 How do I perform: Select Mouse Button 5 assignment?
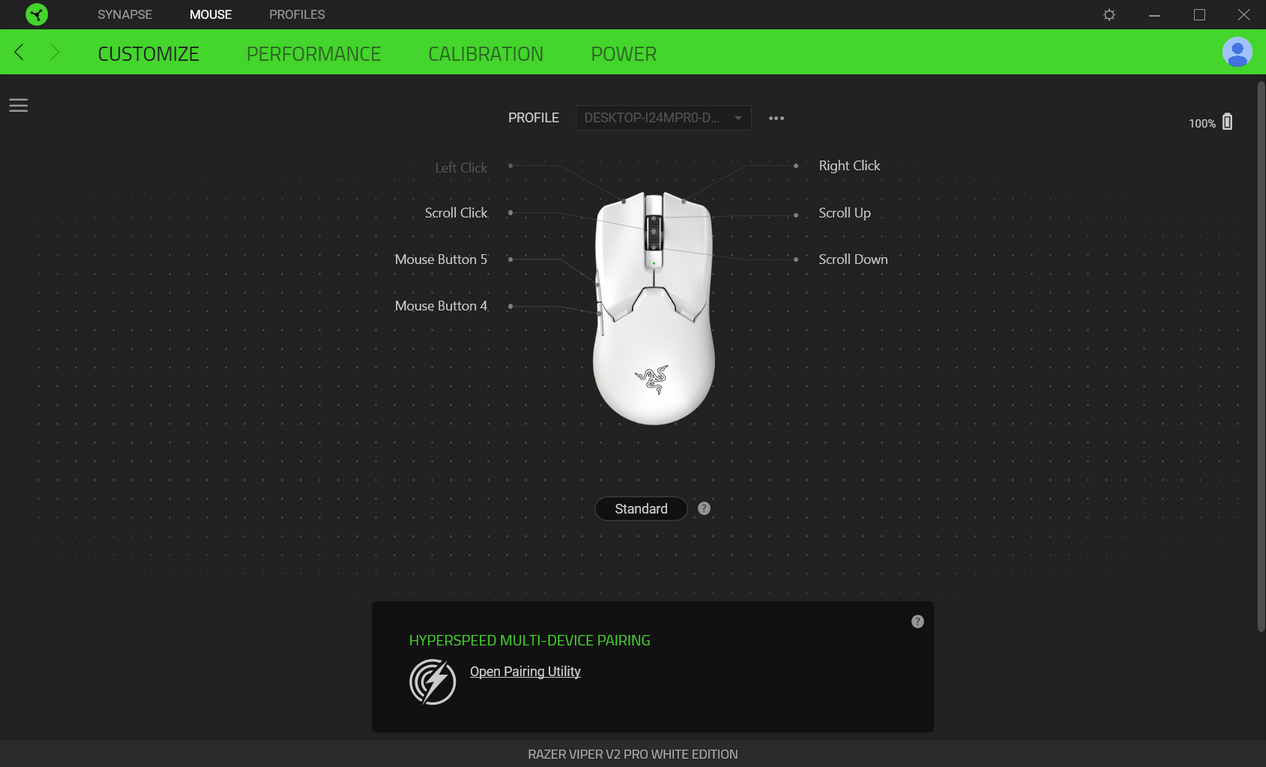click(x=441, y=259)
